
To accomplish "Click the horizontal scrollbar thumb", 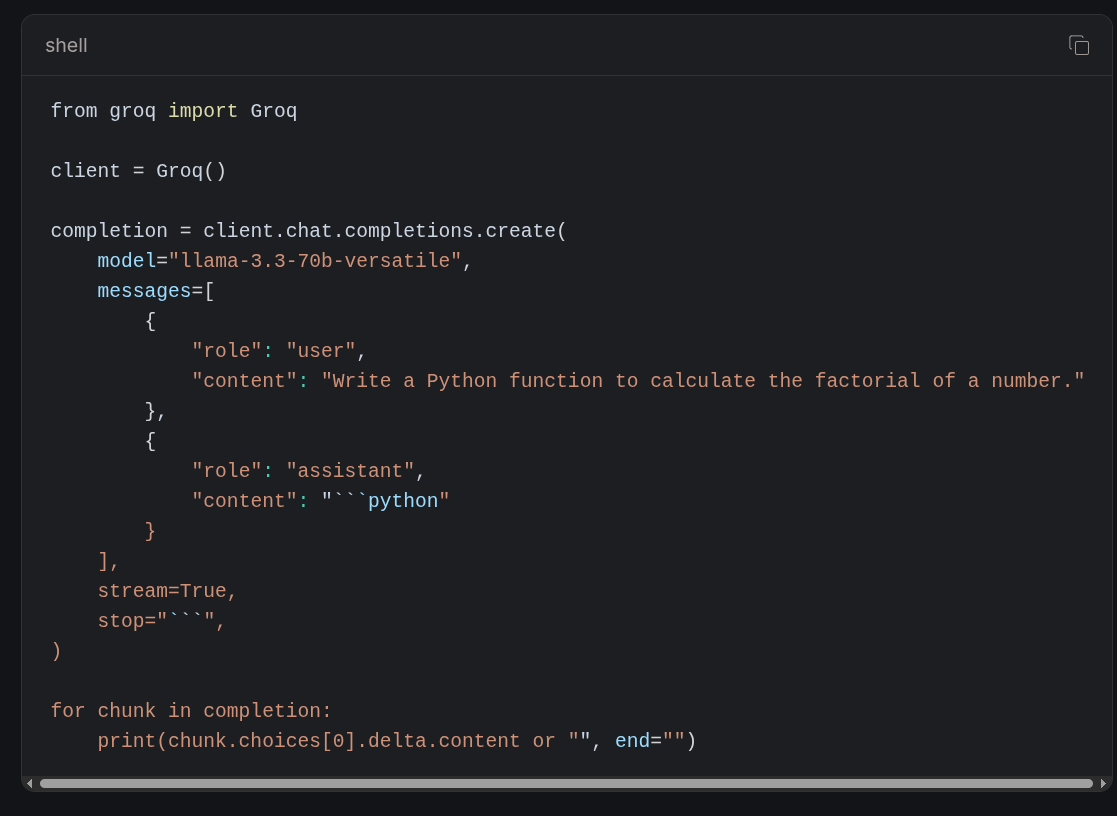I will [566, 783].
